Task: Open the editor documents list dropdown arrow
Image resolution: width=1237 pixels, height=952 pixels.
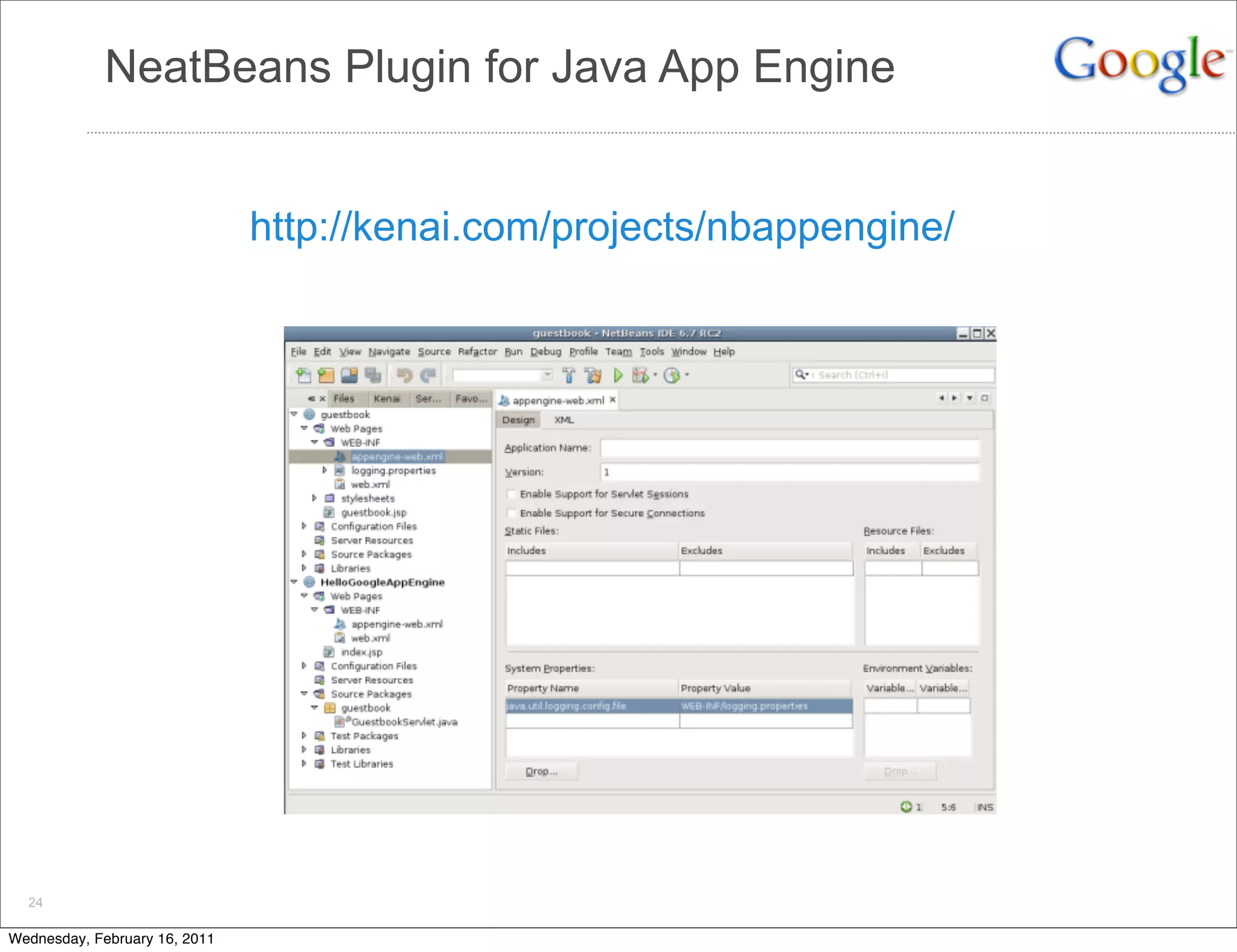Action: click(969, 397)
